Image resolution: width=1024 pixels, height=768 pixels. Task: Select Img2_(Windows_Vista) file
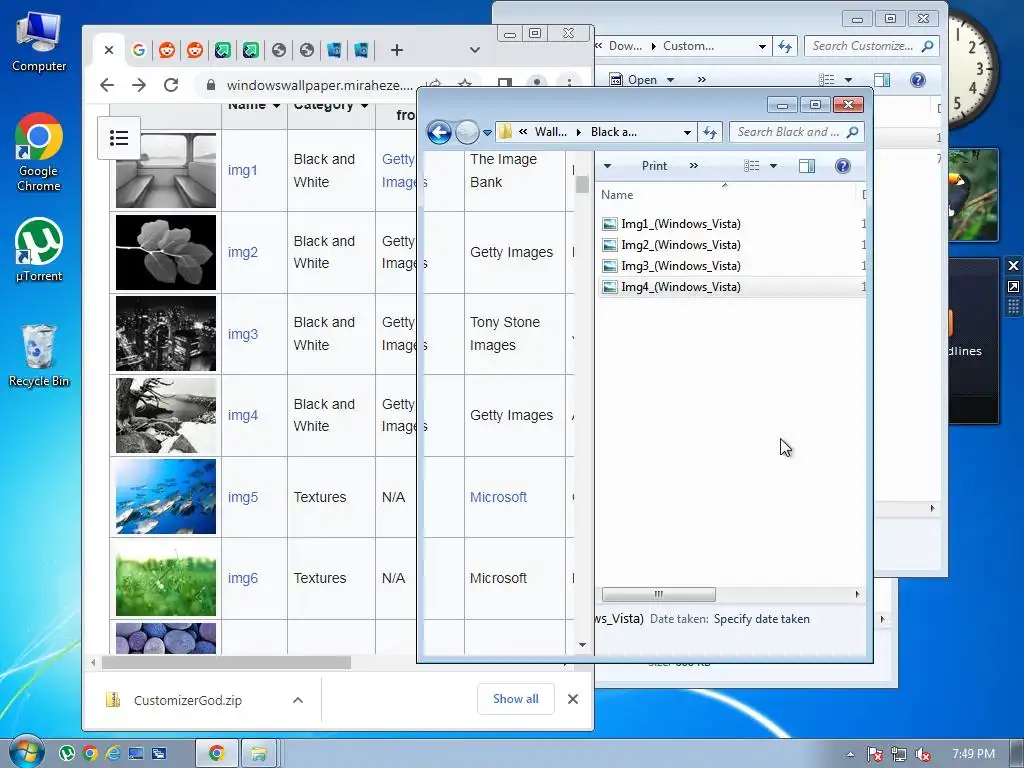tap(680, 245)
